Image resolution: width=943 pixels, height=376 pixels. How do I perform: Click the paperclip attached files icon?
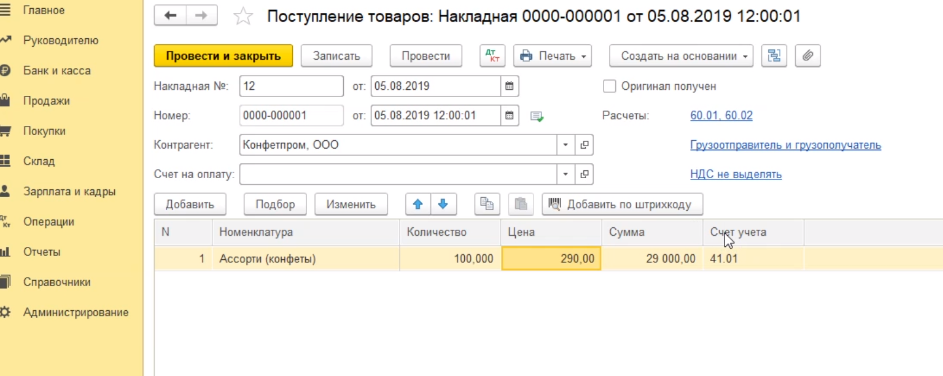(808, 56)
